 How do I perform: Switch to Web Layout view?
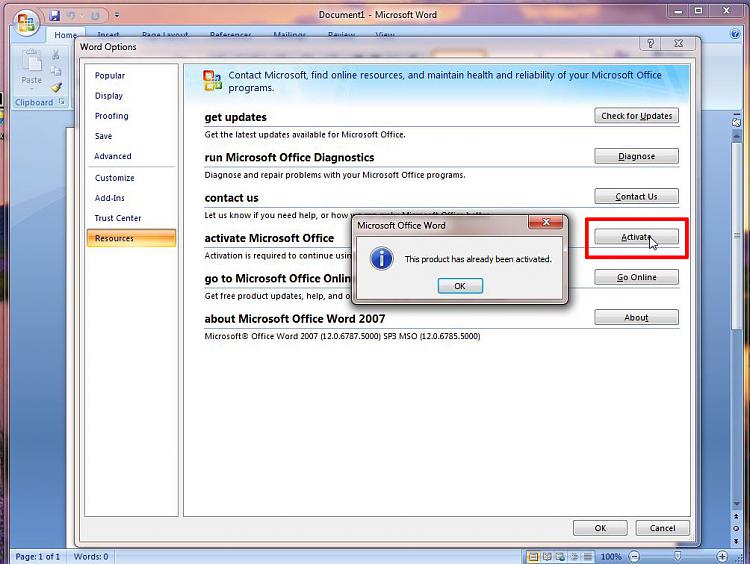coord(560,557)
